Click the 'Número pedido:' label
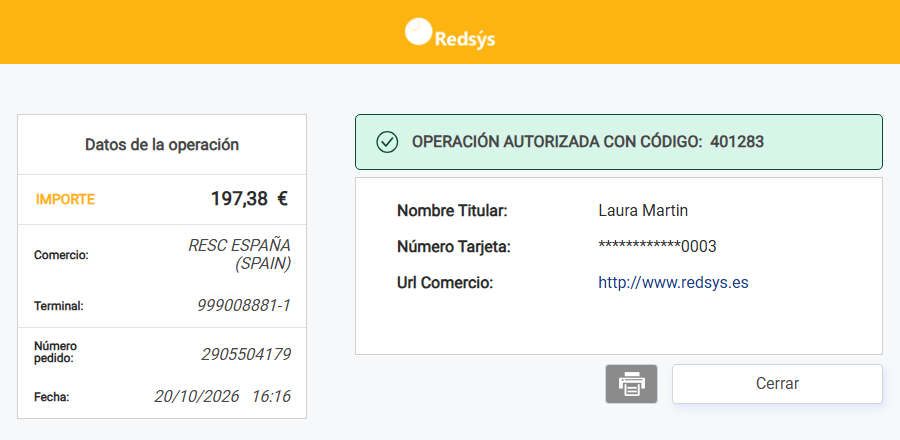The width and height of the screenshot is (900, 440). click(56, 352)
